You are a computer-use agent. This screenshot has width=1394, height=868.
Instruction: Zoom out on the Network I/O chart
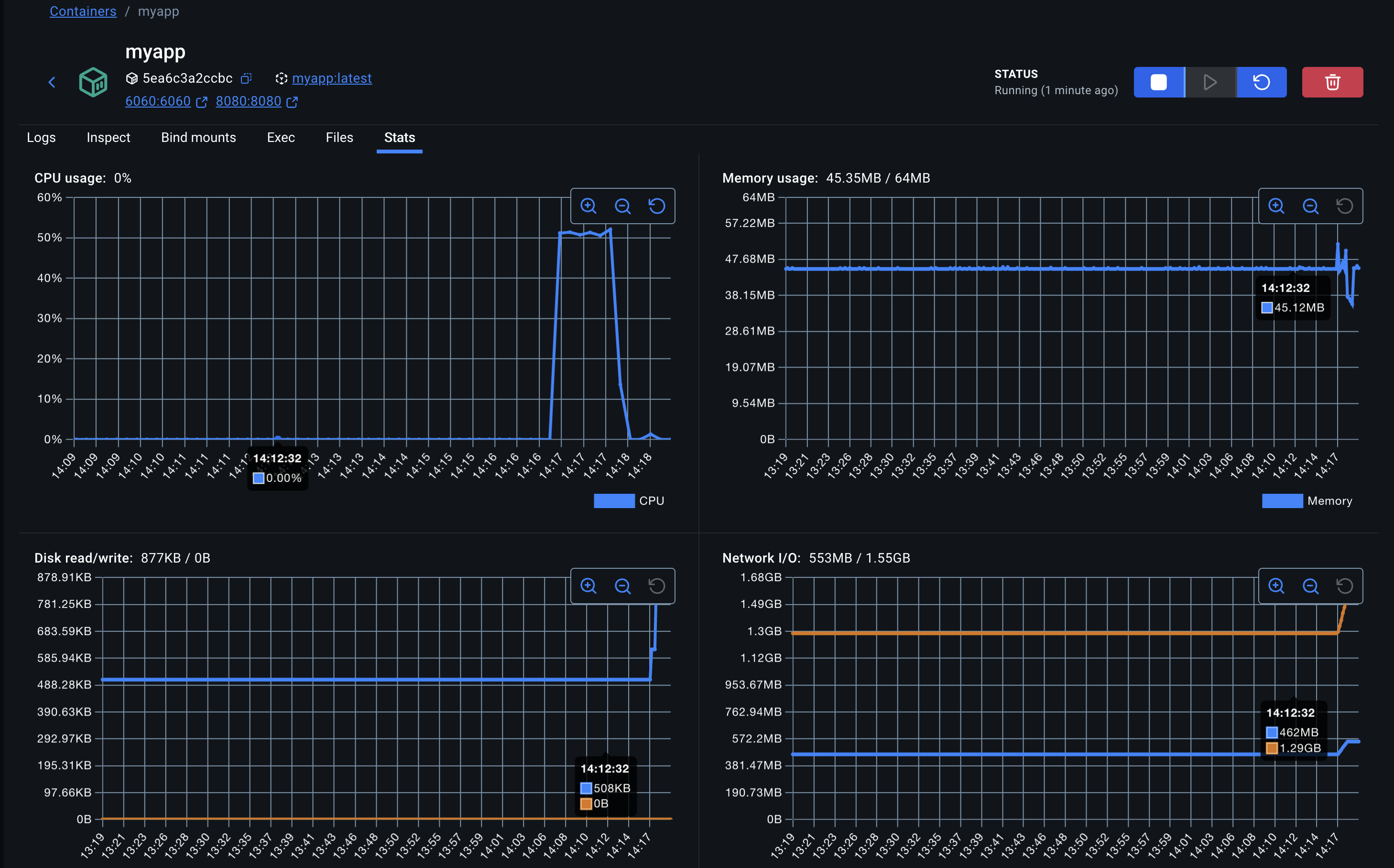tap(1310, 586)
